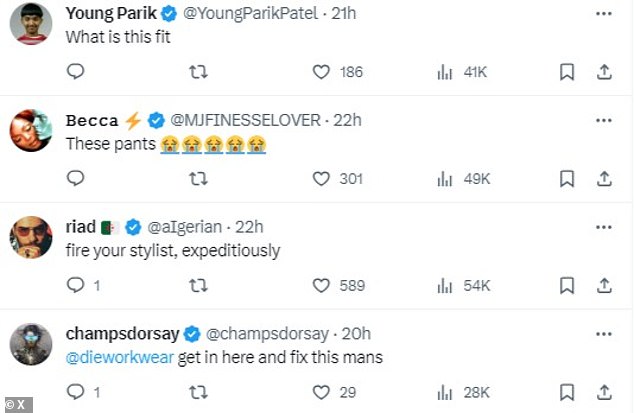634x413 pixels.
Task: Open the more options menu on Becca's tweet
Action: [604, 120]
